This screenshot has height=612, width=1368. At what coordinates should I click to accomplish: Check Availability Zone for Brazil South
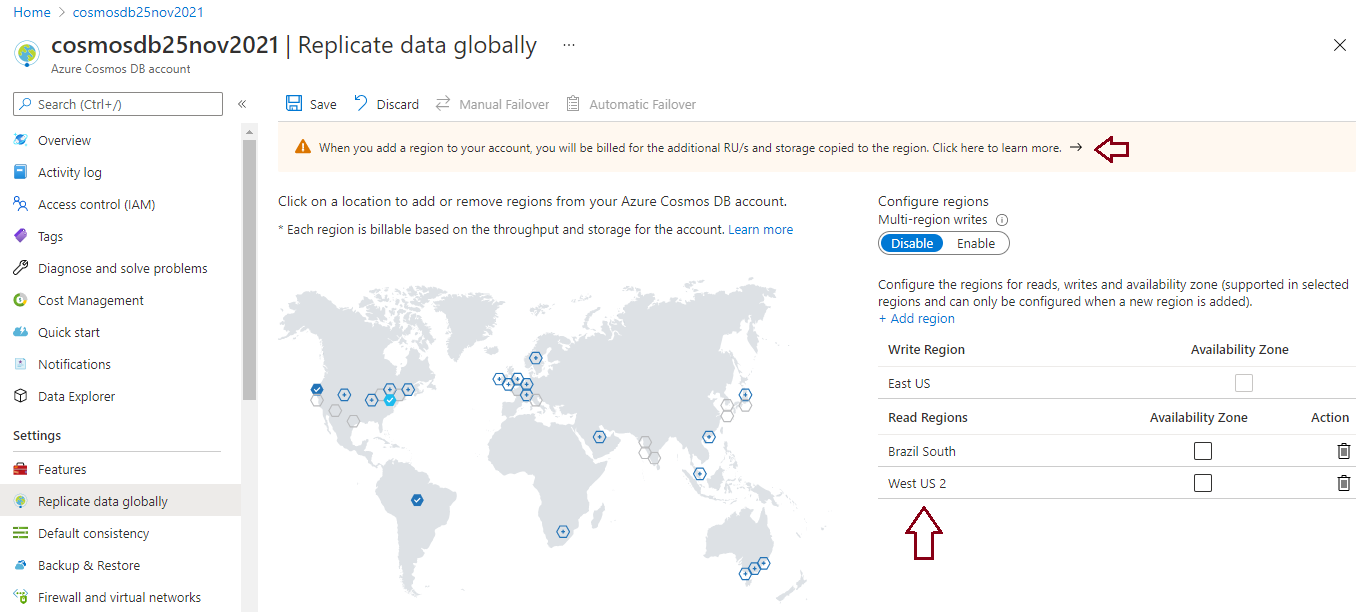(1203, 451)
